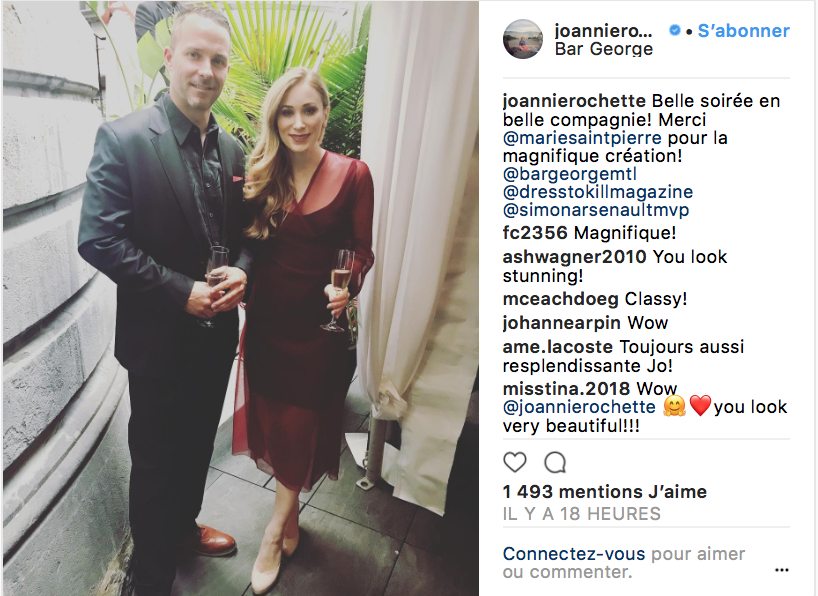Image resolution: width=818 pixels, height=596 pixels.
Task: Click the blue verified badge
Action: pos(675,31)
